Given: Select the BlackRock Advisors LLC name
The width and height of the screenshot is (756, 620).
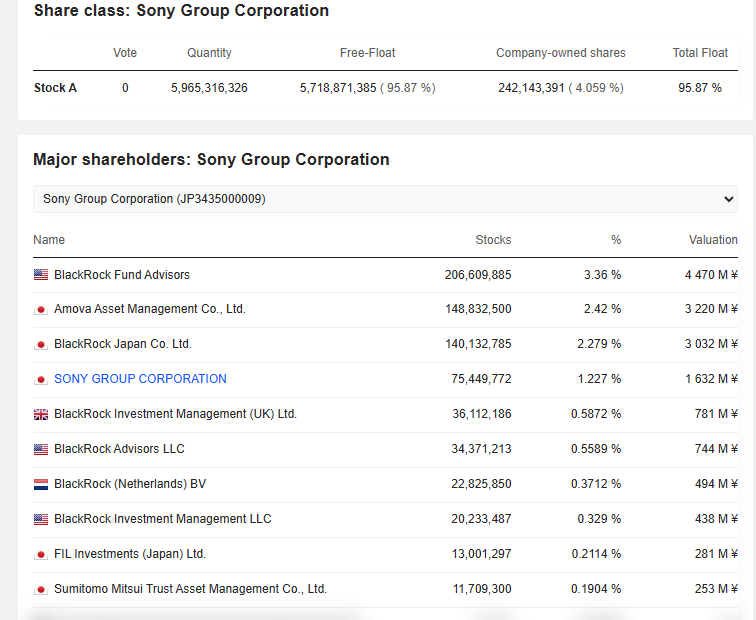Looking at the screenshot, I should (120, 449).
